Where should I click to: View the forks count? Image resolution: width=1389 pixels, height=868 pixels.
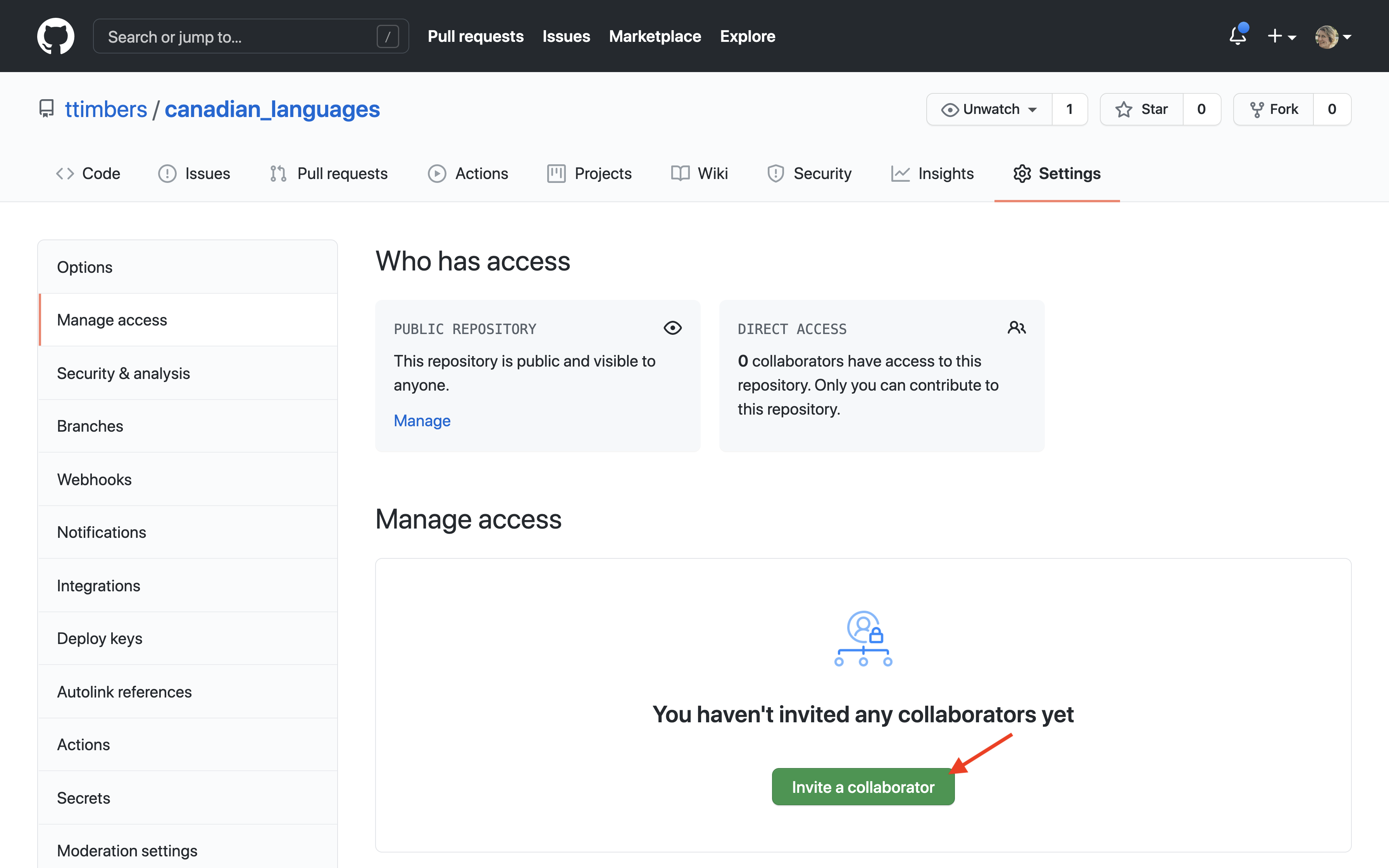click(1332, 109)
